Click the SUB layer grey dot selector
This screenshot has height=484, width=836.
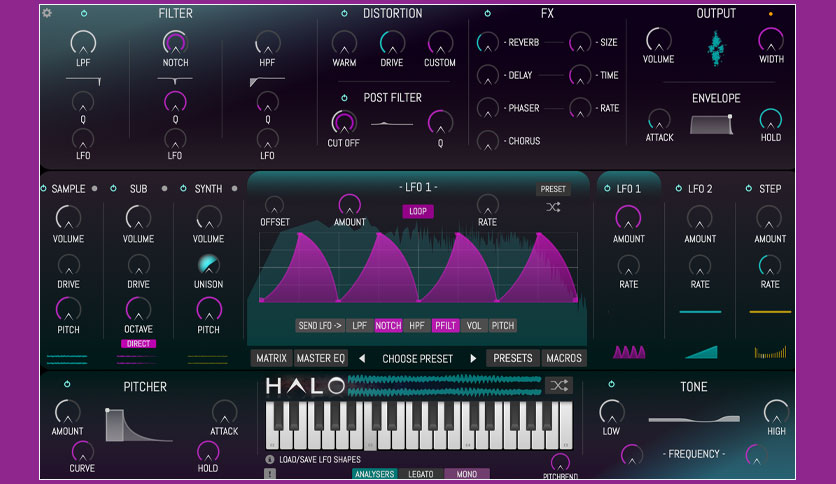click(x=164, y=188)
